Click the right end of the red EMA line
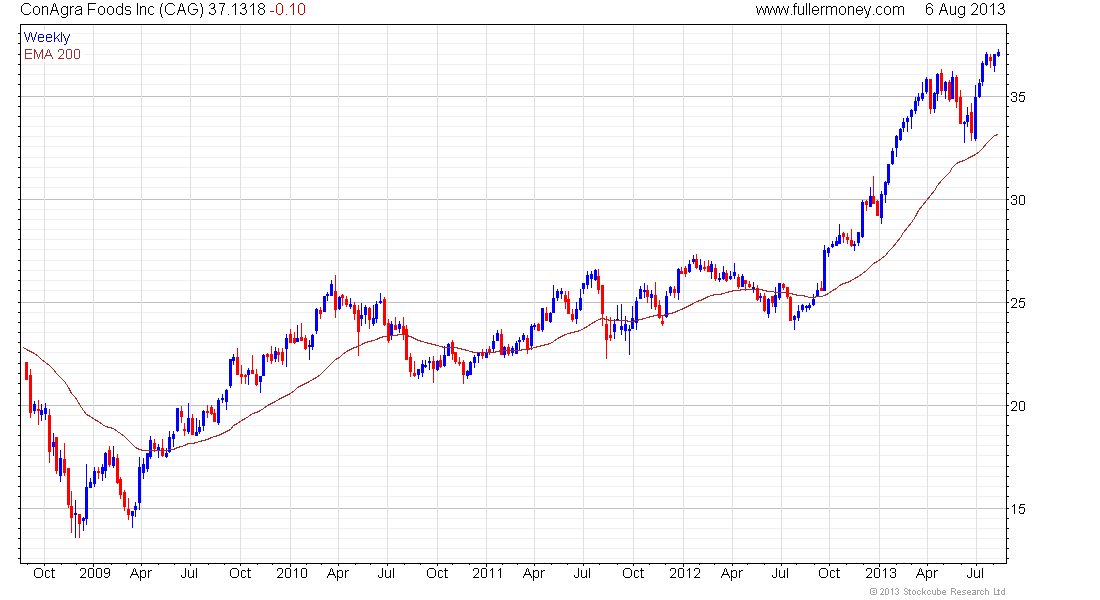 pos(996,134)
